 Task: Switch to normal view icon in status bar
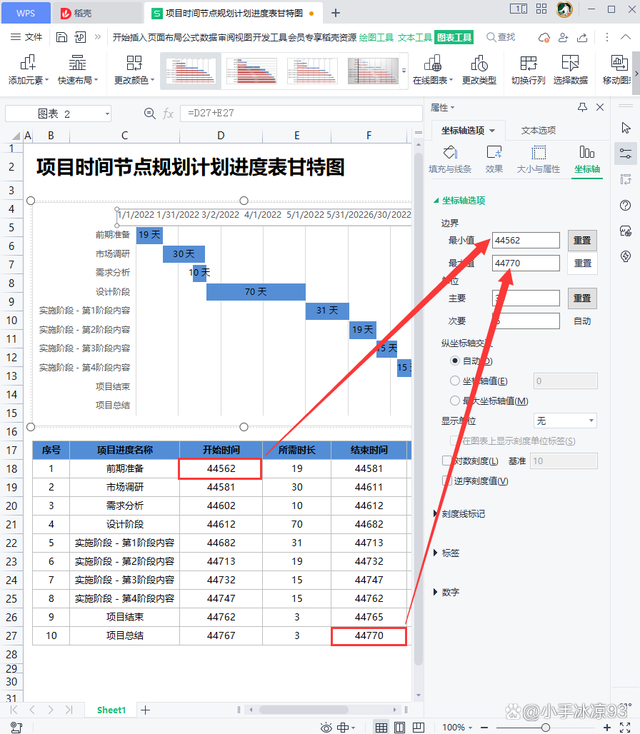[x=382, y=727]
